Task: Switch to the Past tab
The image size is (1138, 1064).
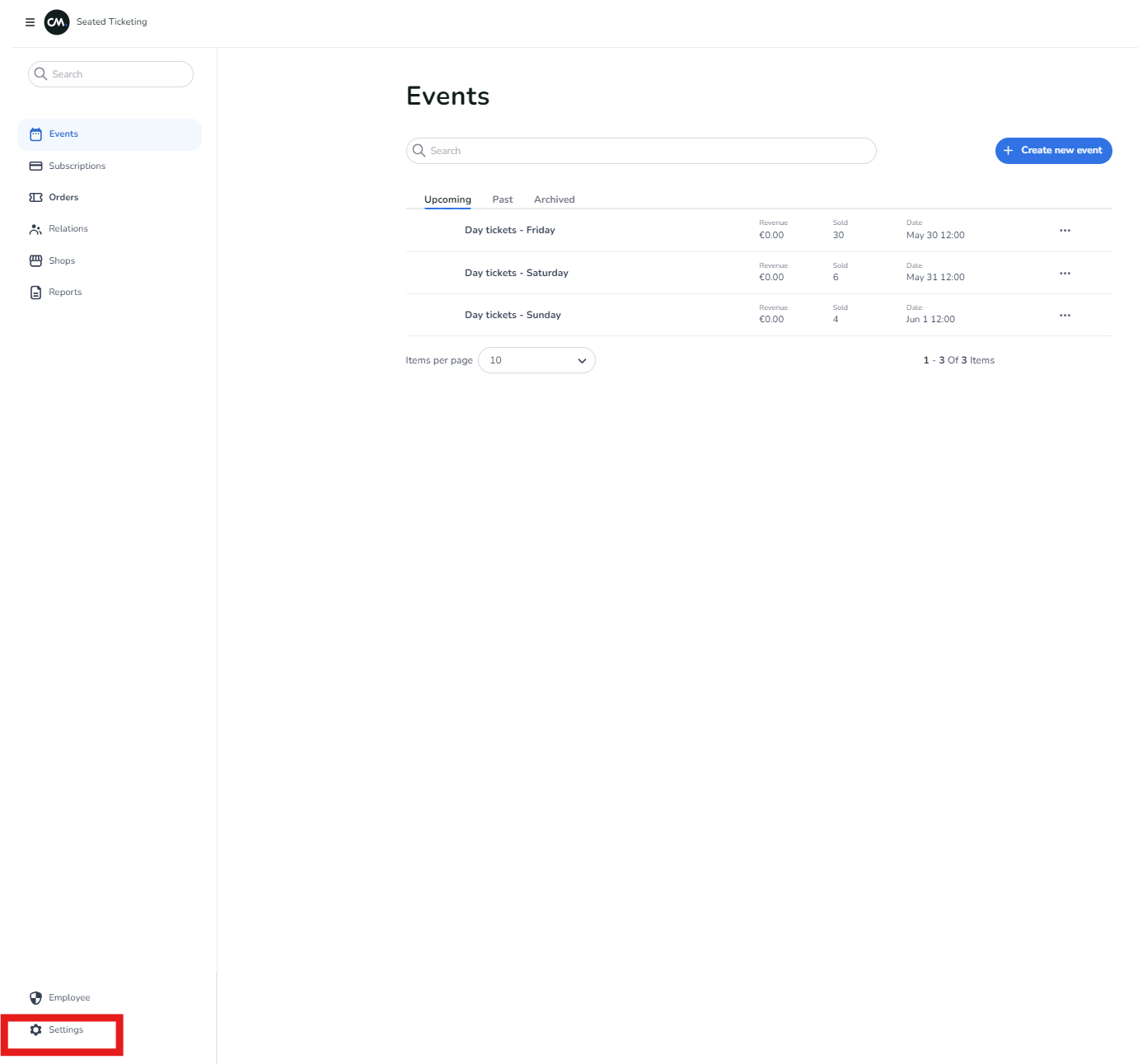Action: [502, 199]
